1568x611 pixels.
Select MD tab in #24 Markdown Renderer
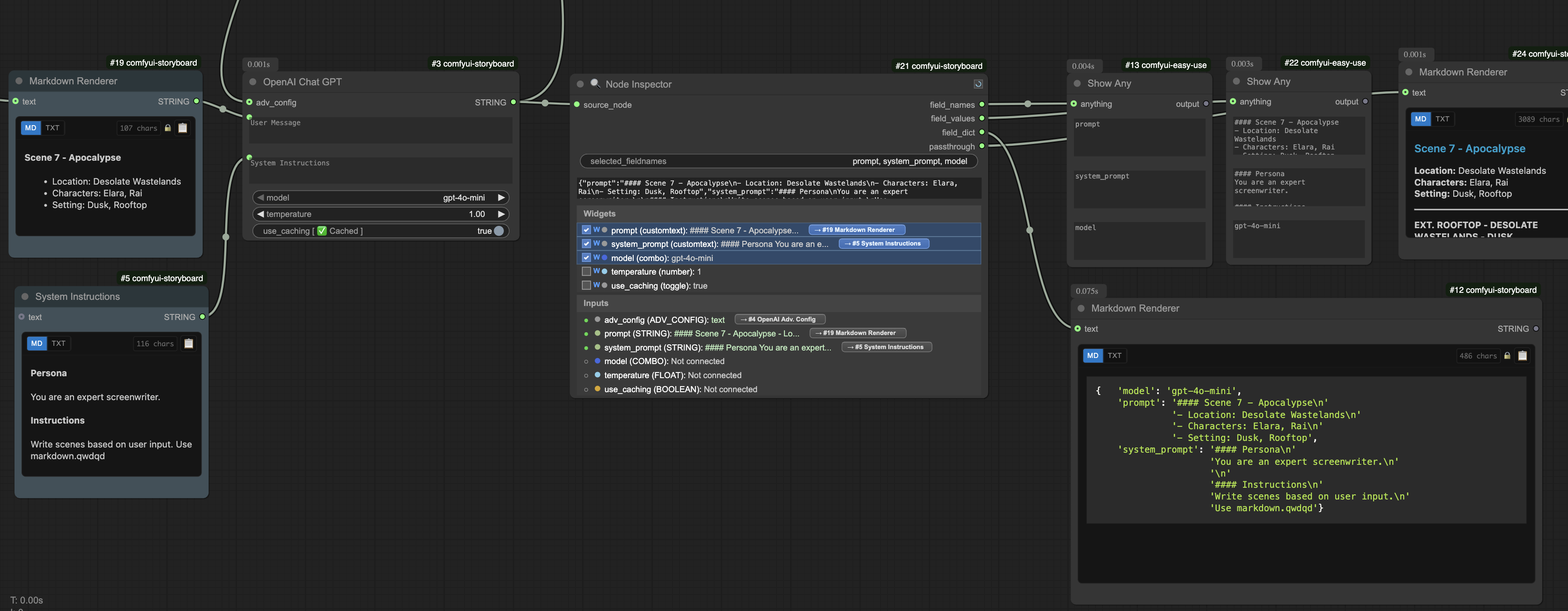point(1420,119)
